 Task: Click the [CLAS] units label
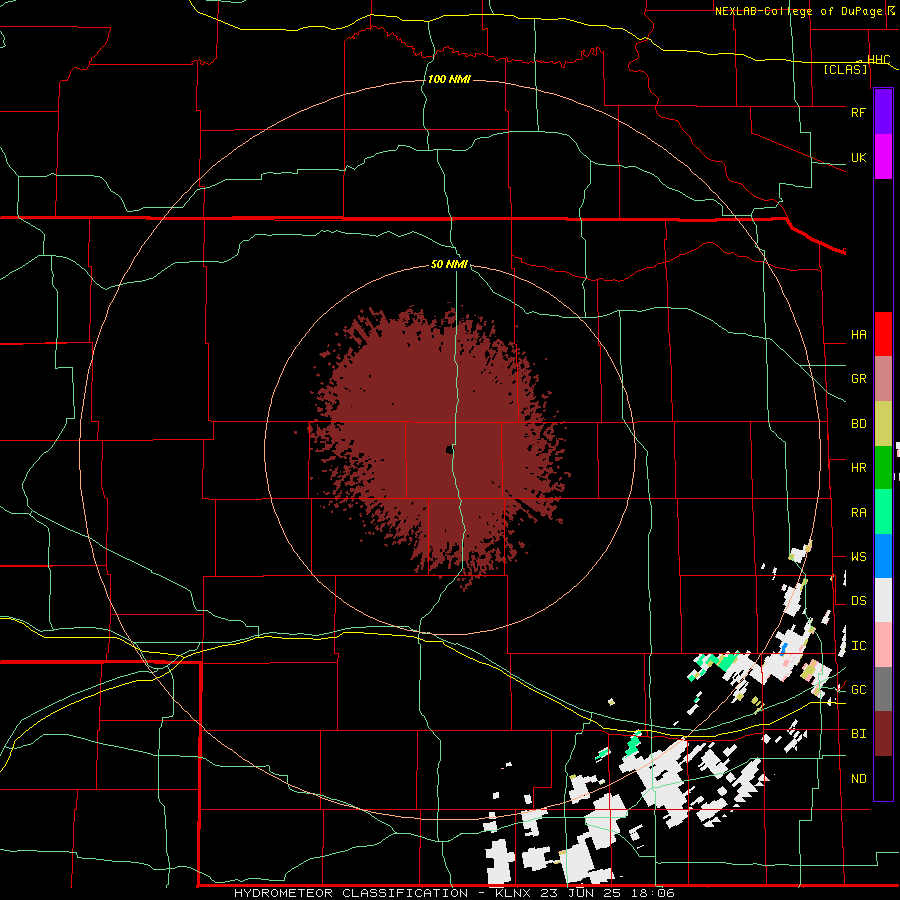tap(845, 69)
